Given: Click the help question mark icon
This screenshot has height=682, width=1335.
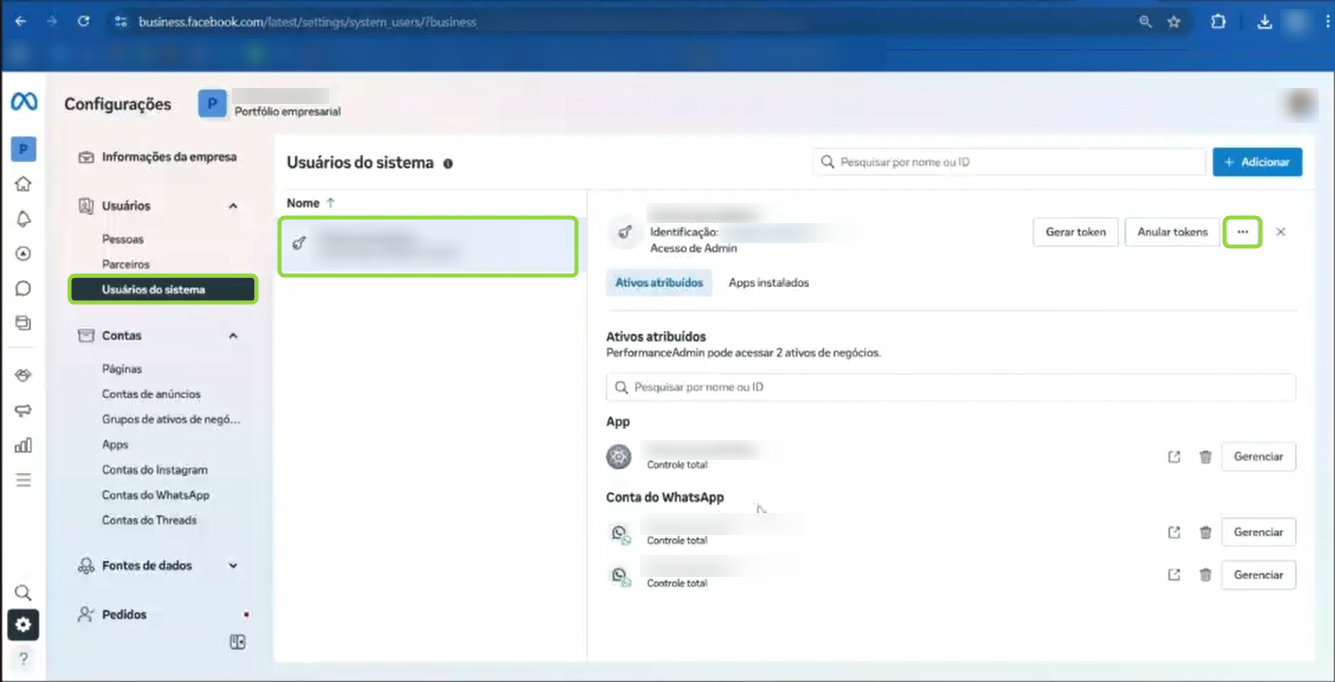Looking at the screenshot, I should click(23, 659).
